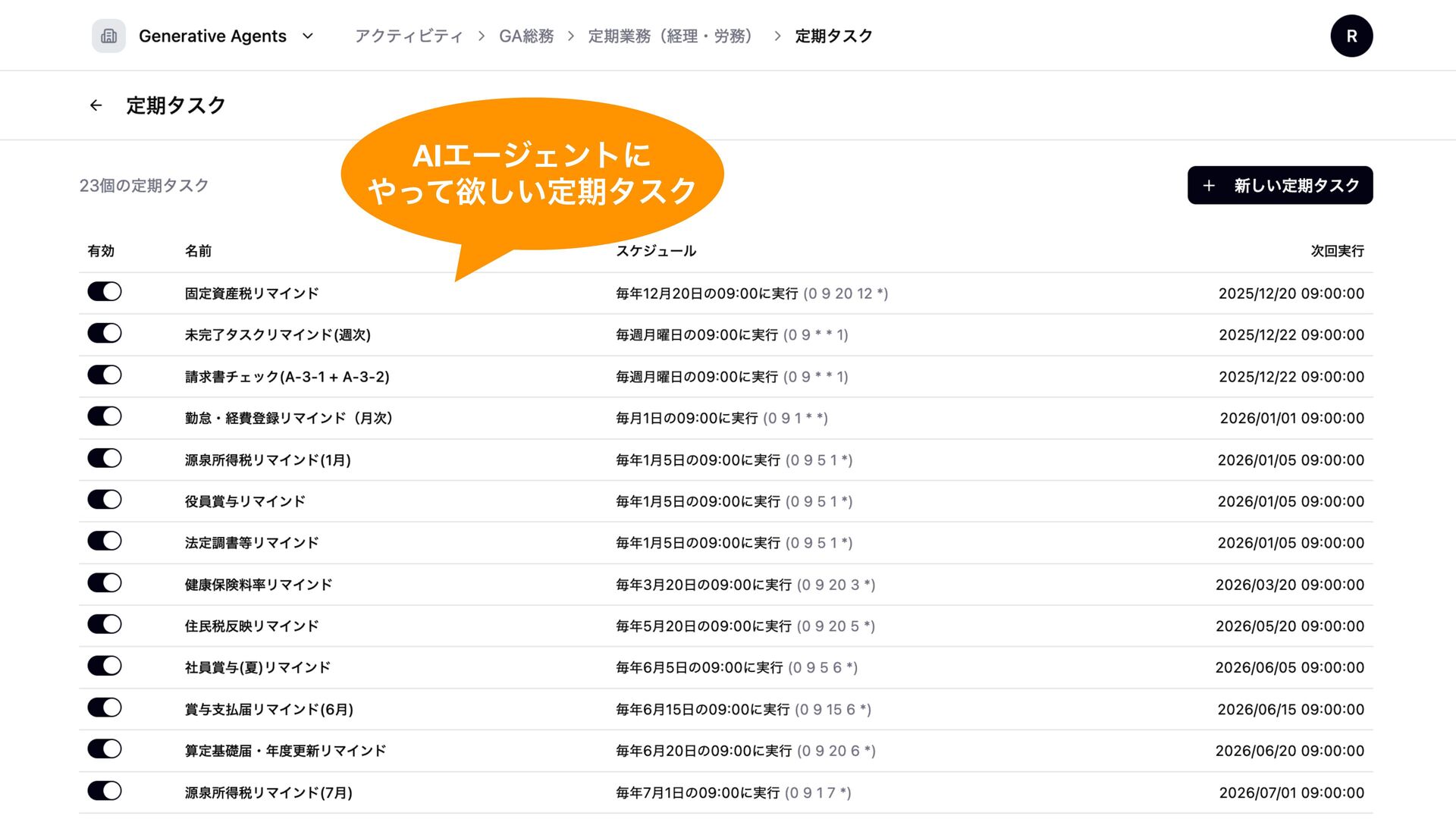This screenshot has width=1456, height=819.
Task: Turn off 請求書チェック(A-3-1 + A-3-2) switch
Action: tap(105, 375)
